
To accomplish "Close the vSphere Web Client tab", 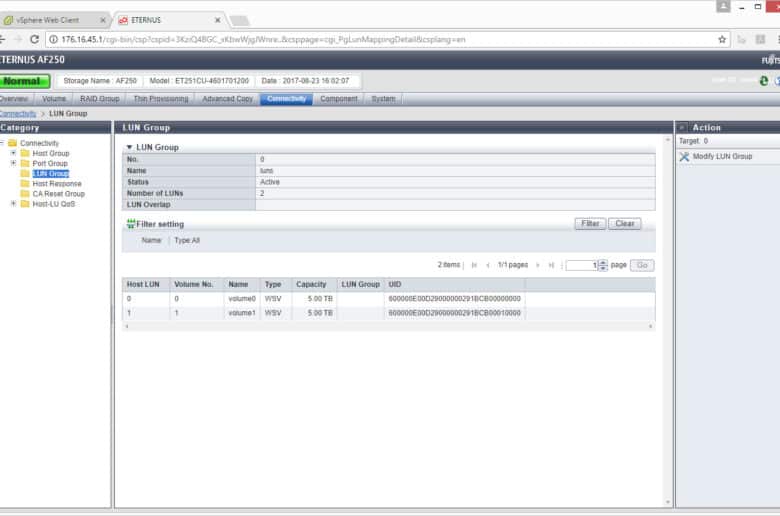I will [103, 20].
